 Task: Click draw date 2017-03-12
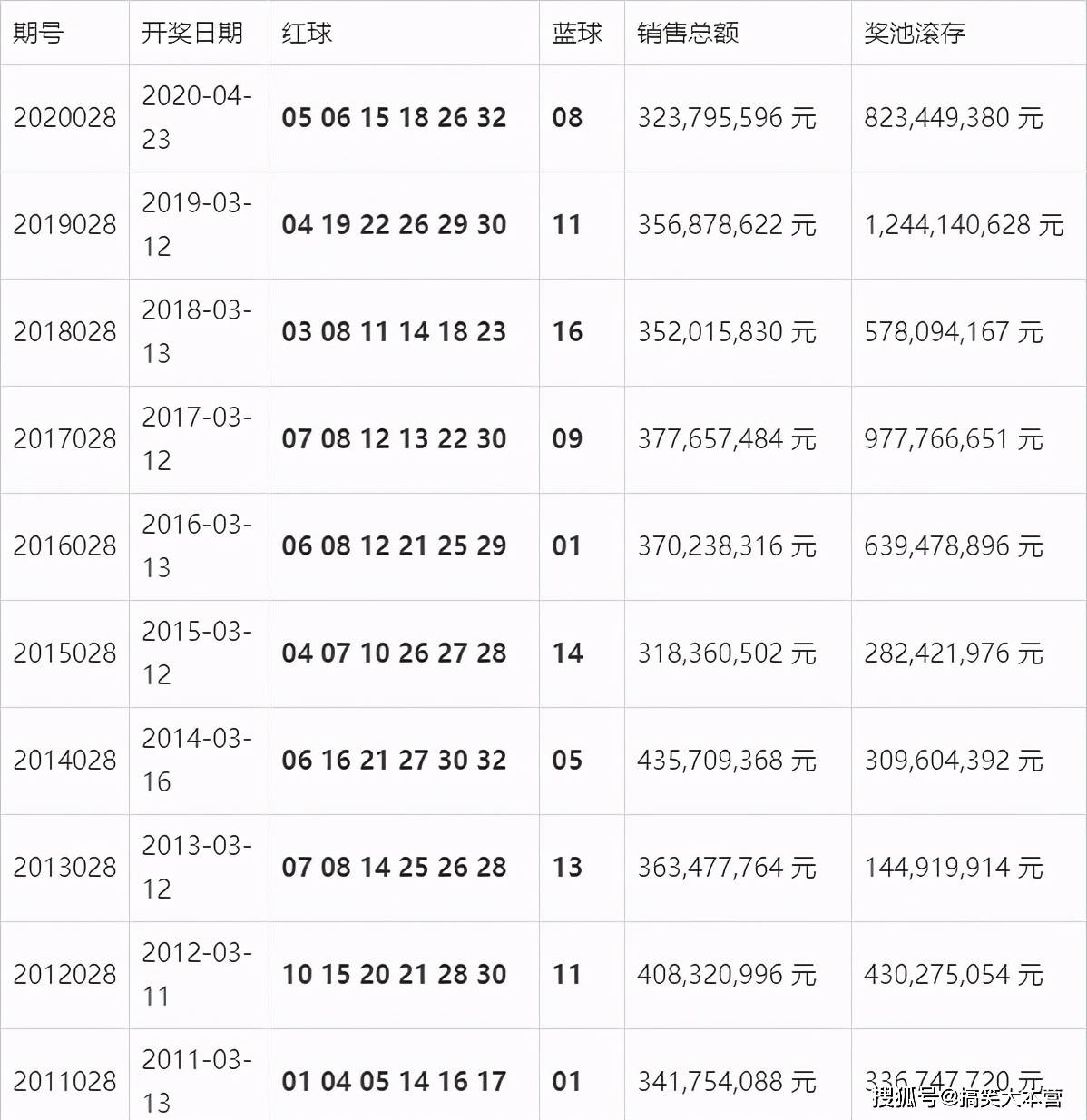[197, 438]
